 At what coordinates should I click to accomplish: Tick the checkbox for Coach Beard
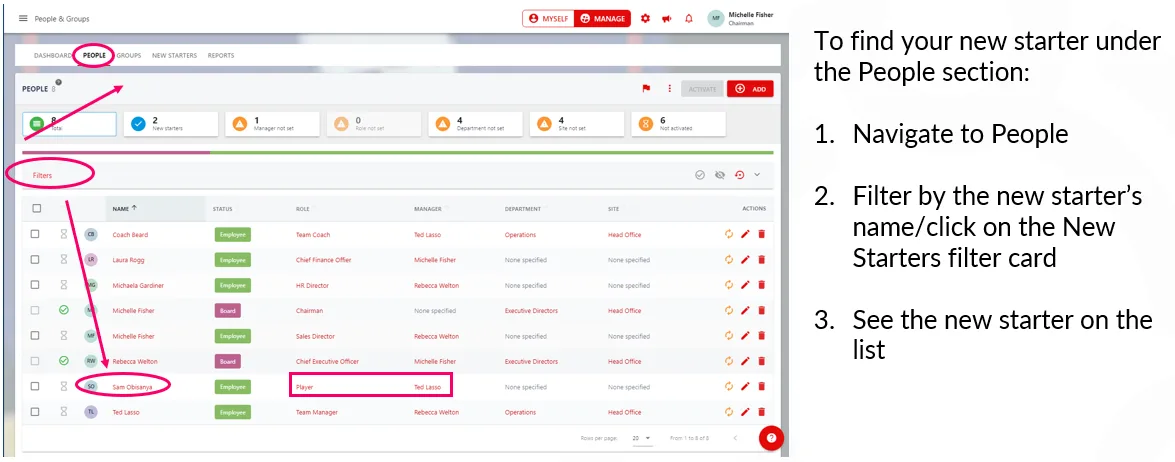[35, 234]
